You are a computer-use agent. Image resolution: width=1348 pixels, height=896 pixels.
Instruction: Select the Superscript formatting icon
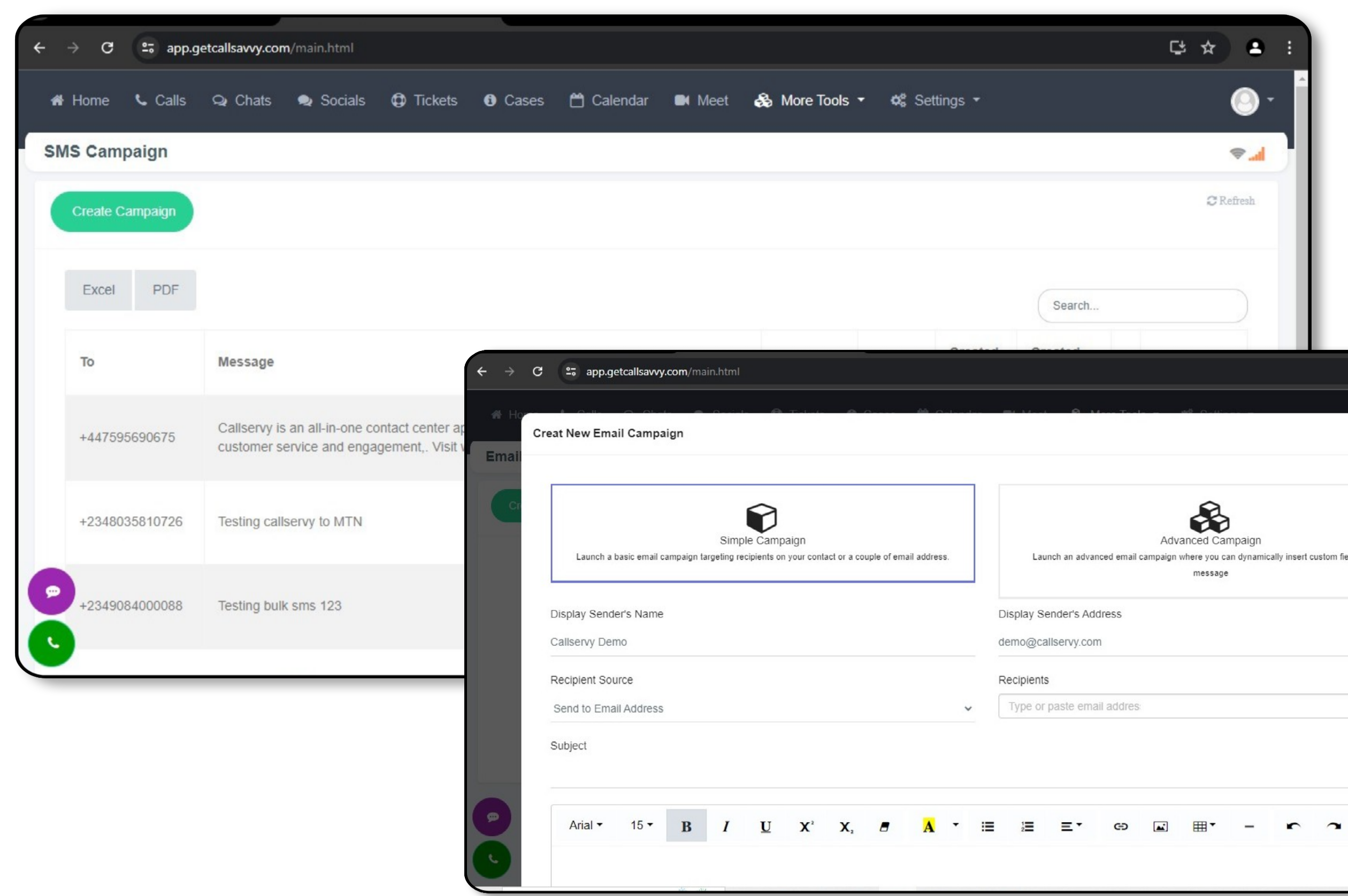coord(806,825)
